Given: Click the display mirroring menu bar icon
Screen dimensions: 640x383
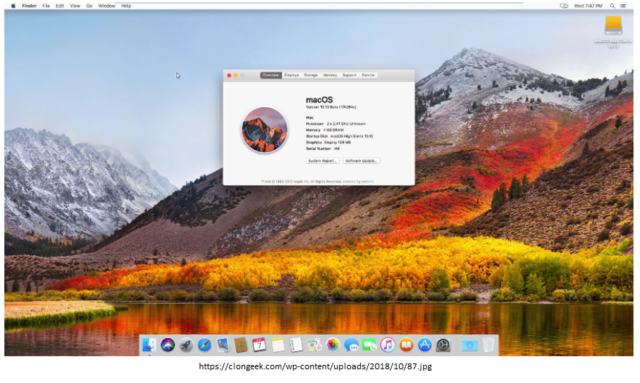Looking at the screenshot, I should click(x=564, y=6).
